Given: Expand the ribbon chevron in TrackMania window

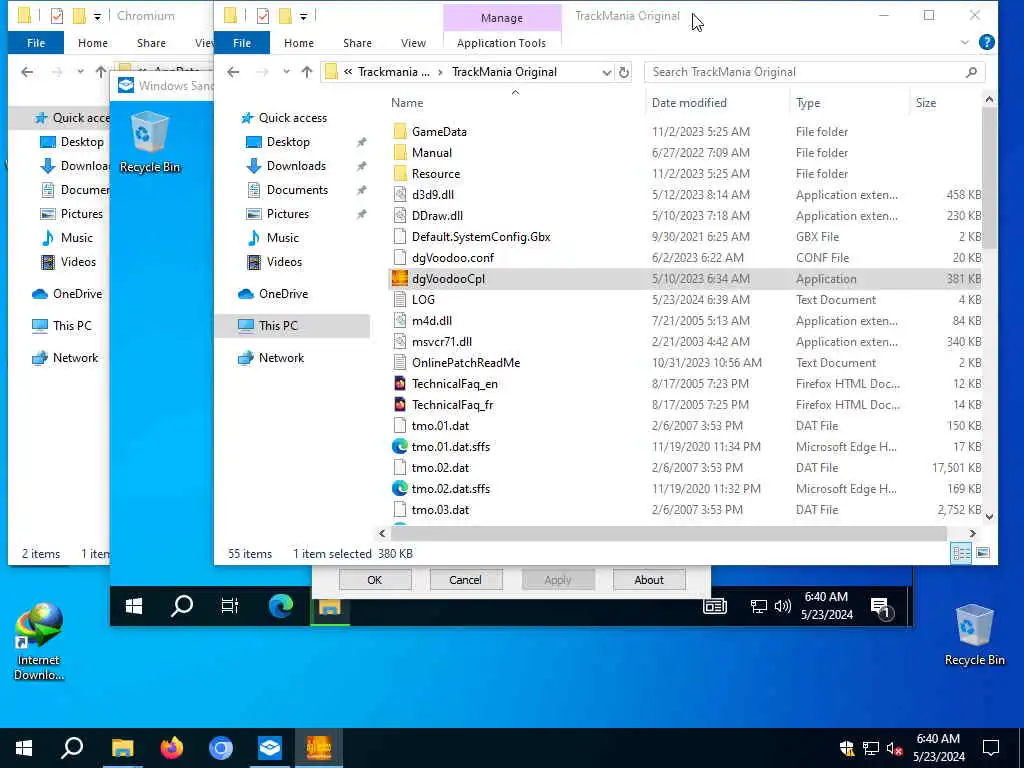Looking at the screenshot, I should pos(965,42).
